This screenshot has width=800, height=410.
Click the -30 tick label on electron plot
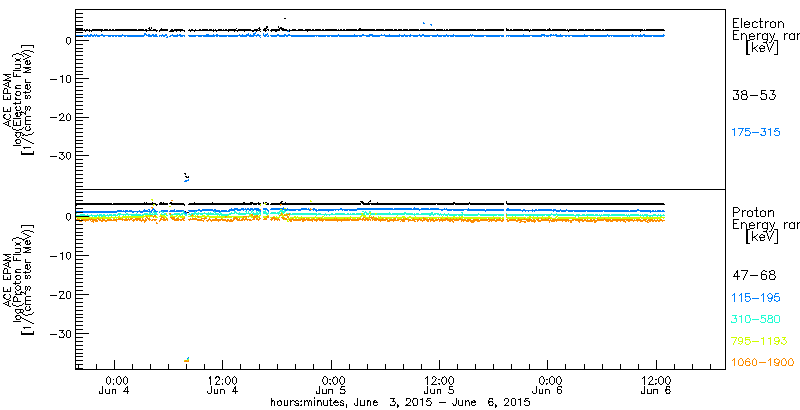(x=63, y=156)
